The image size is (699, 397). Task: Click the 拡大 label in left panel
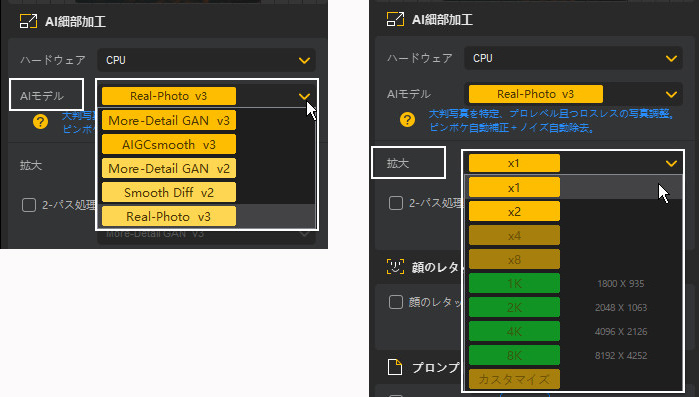click(x=31, y=165)
